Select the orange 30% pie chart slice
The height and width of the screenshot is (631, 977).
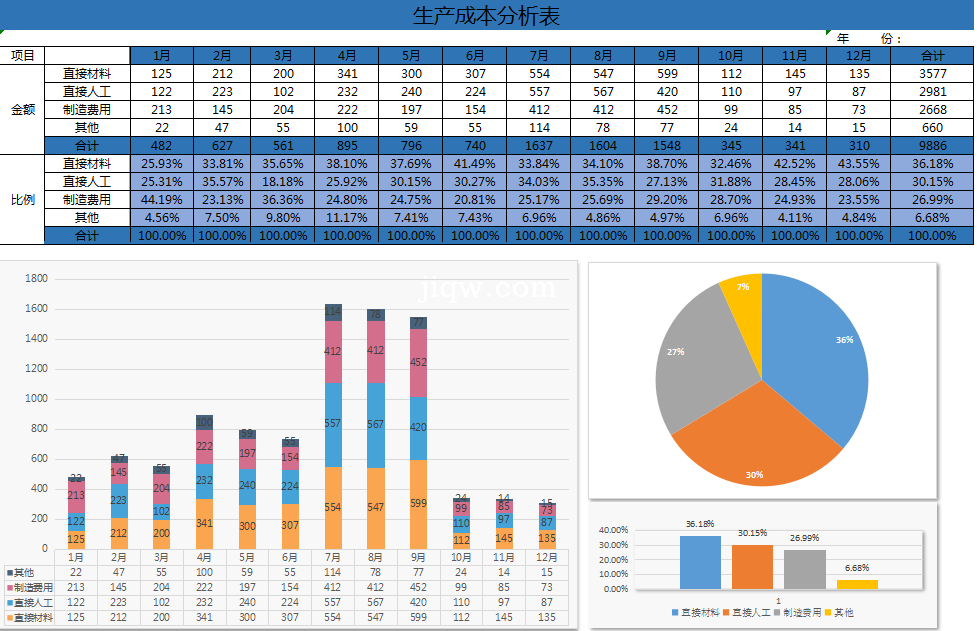click(755, 440)
